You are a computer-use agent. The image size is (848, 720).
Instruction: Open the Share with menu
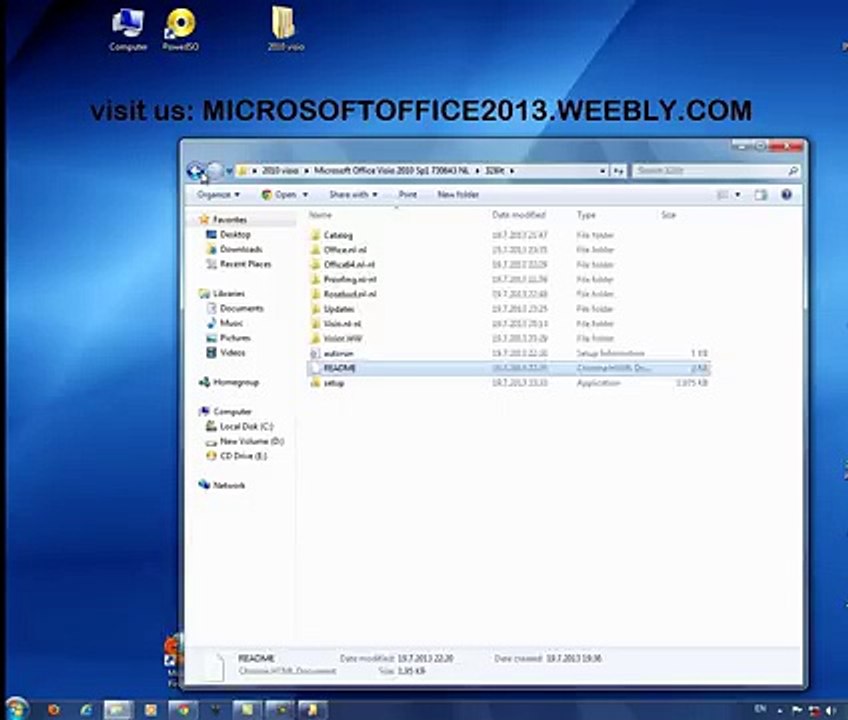353,194
